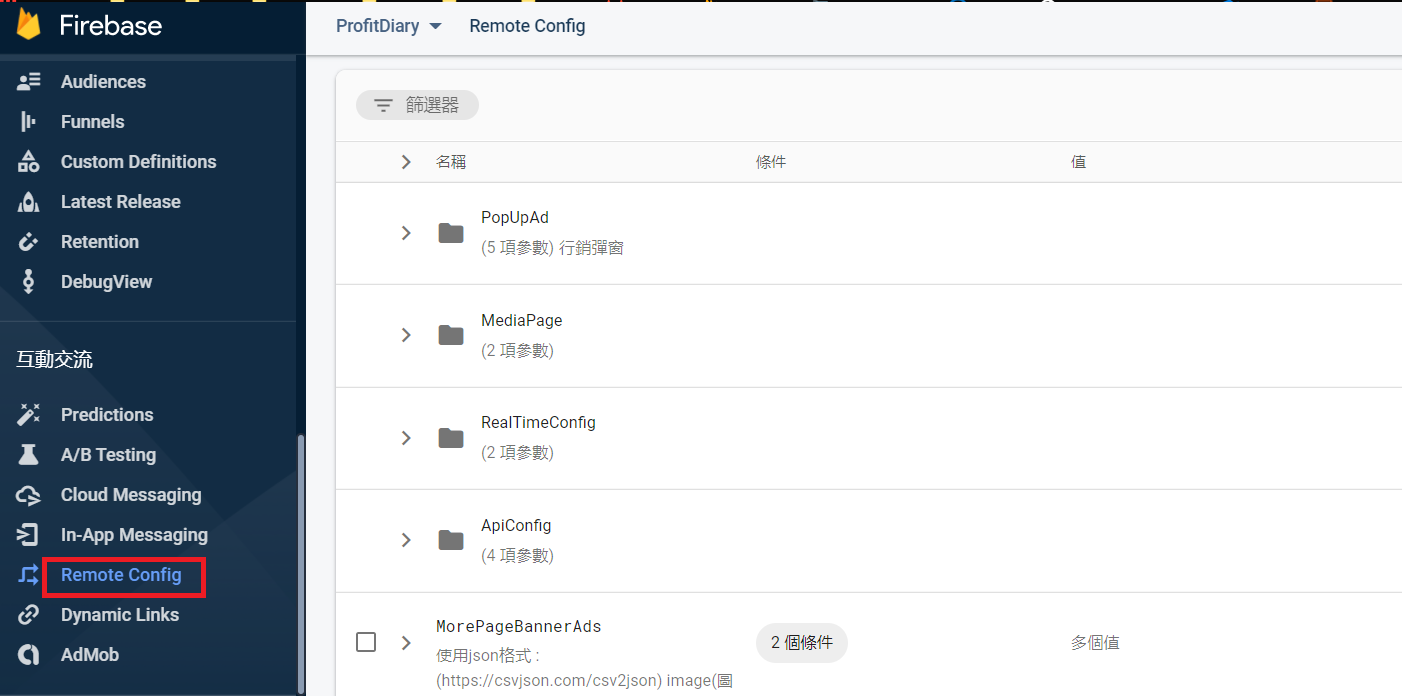Select the Custom Definitions shapes icon
The height and width of the screenshot is (696, 1402).
(x=29, y=162)
